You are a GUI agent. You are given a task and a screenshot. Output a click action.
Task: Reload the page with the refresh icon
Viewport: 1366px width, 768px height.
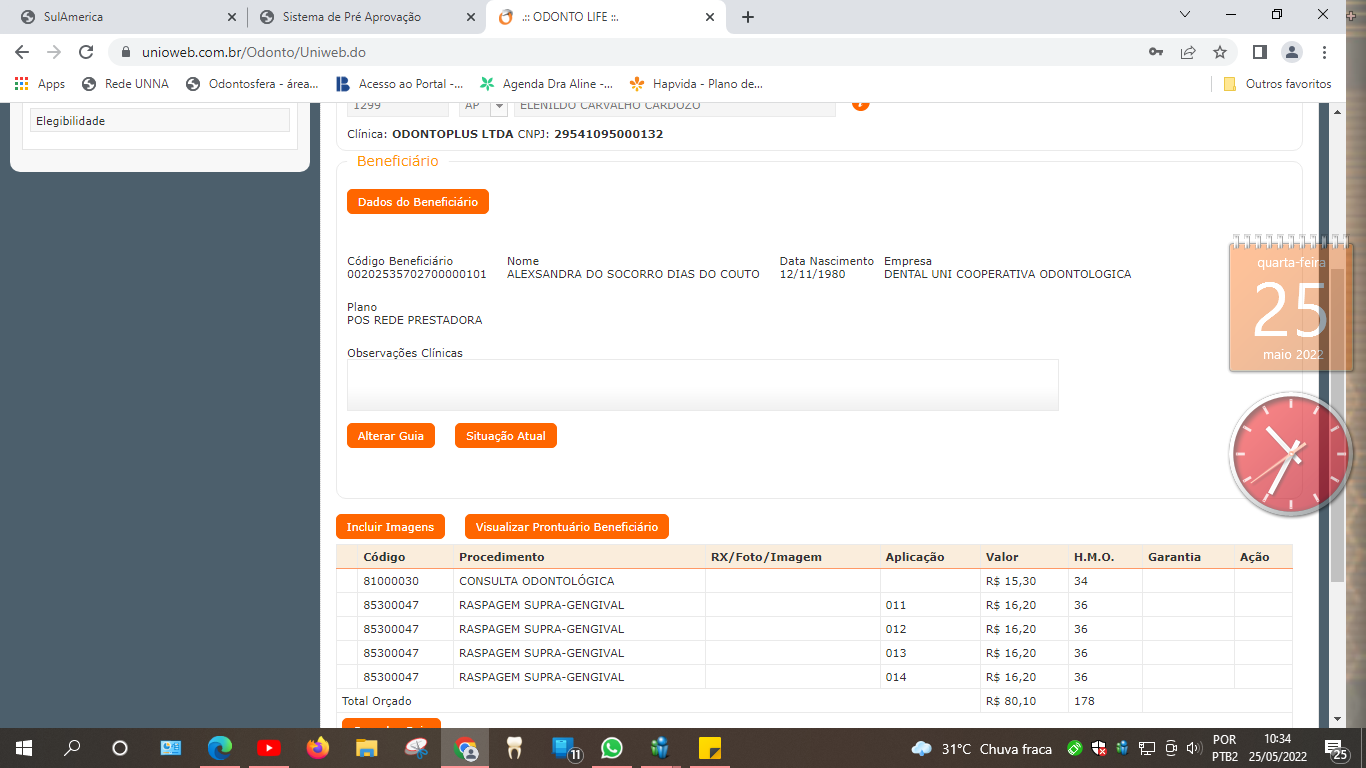[86, 52]
